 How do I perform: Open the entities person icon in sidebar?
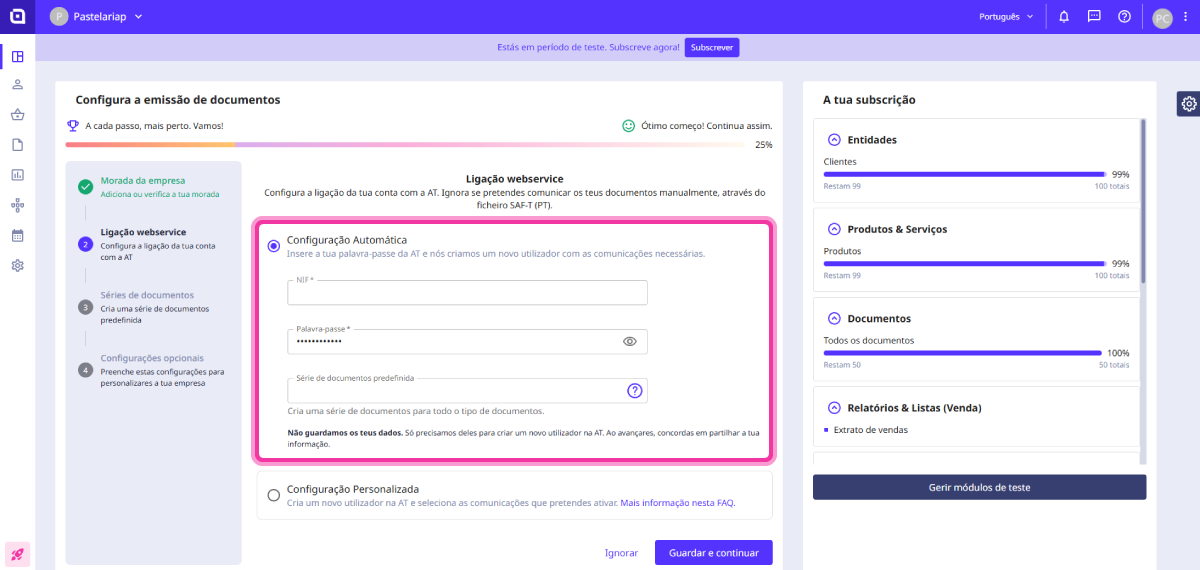[17, 85]
